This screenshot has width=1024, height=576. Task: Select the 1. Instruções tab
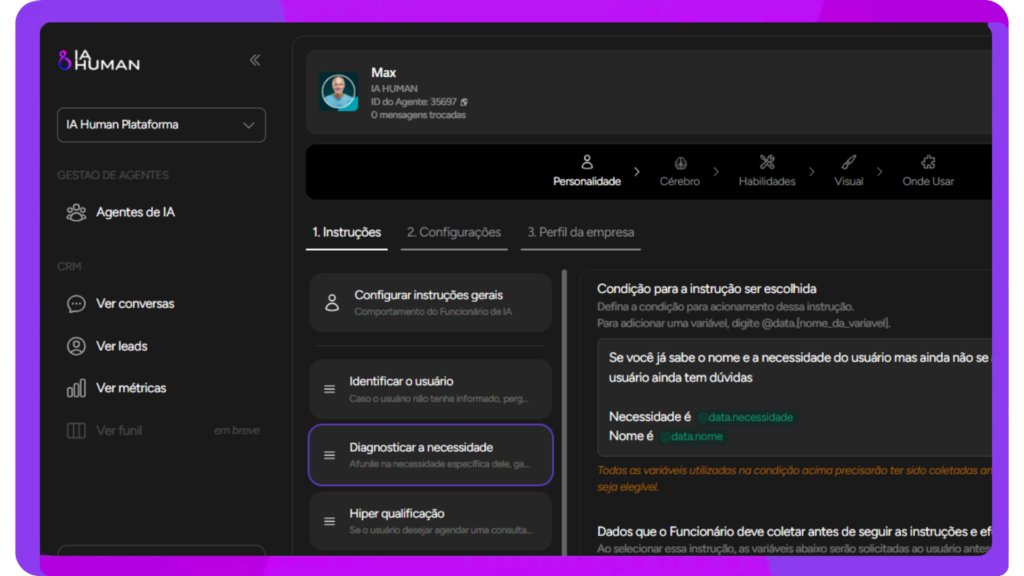pyautogui.click(x=347, y=232)
